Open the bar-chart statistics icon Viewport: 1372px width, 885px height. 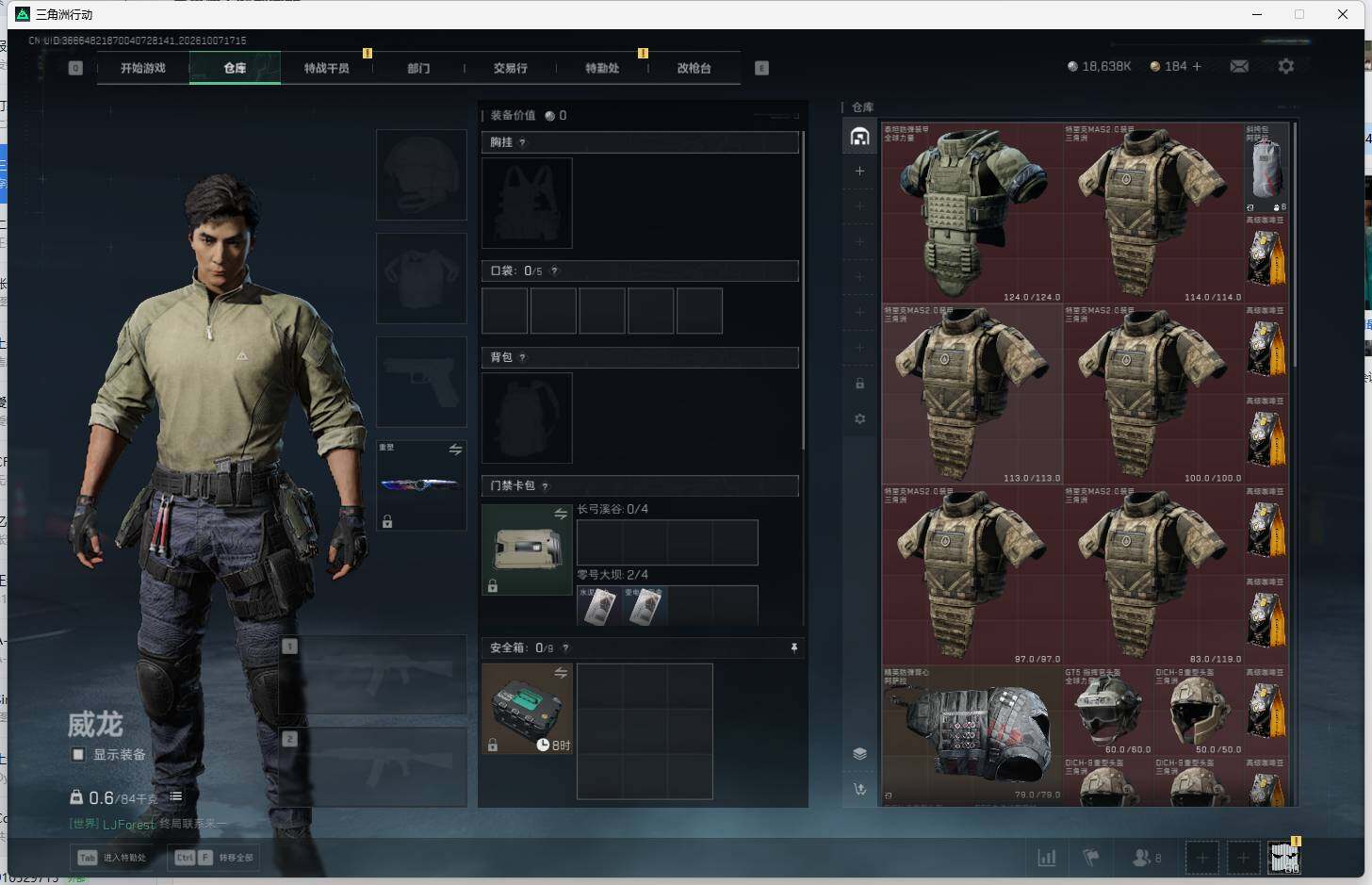[x=1047, y=858]
